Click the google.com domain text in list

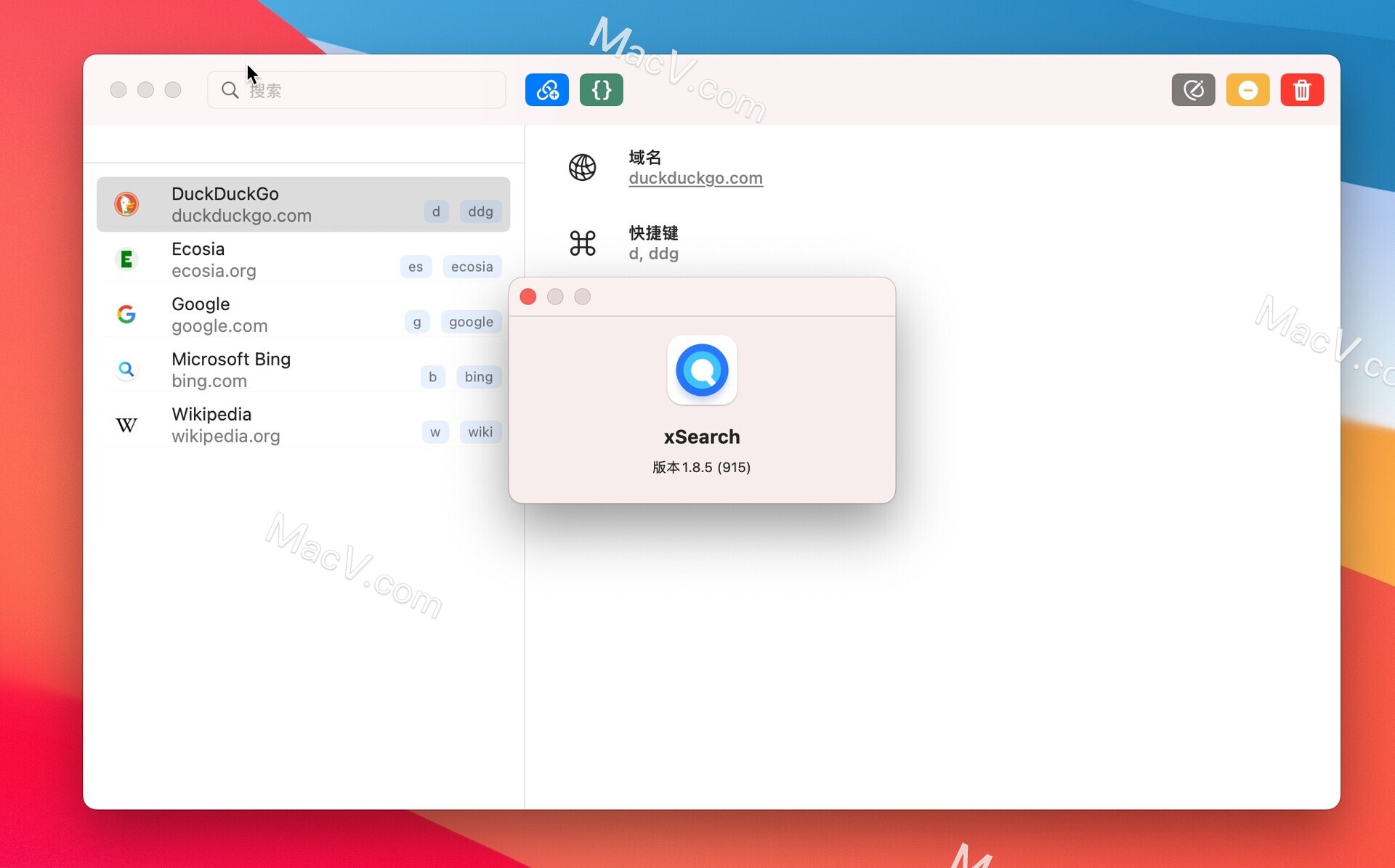tap(219, 326)
